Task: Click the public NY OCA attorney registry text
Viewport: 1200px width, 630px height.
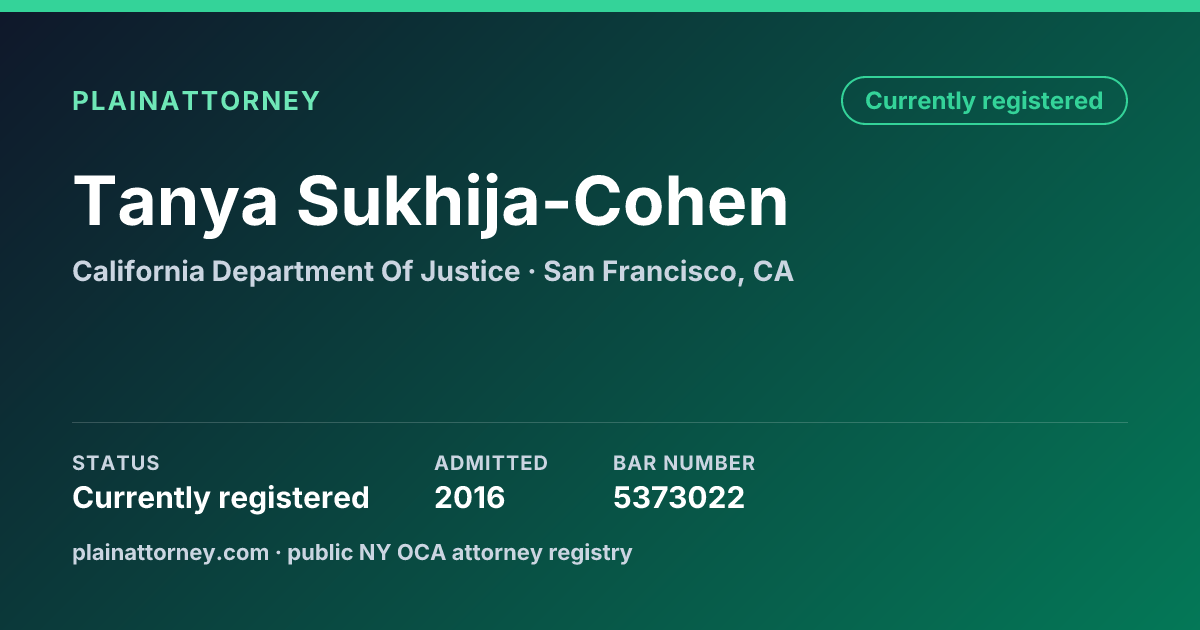Action: [x=460, y=552]
